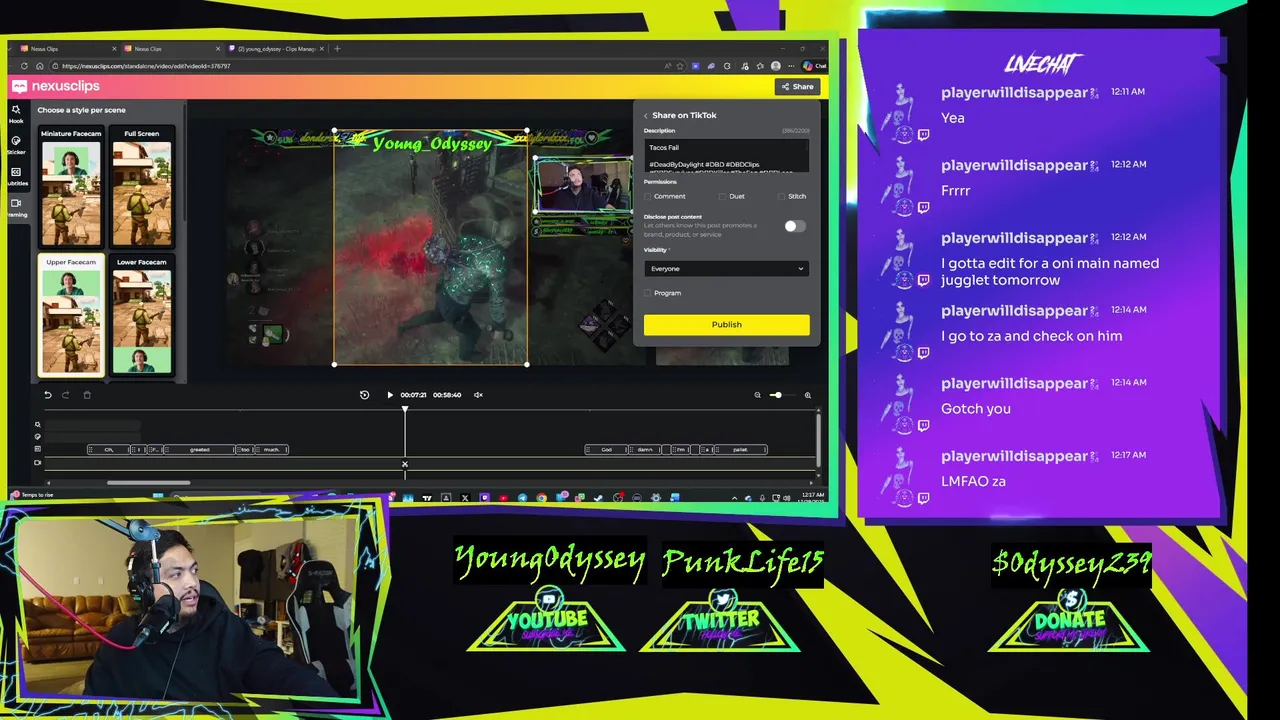This screenshot has height=720, width=1280.
Task: Open the Hook tool in sidebar
Action: [x=16, y=113]
